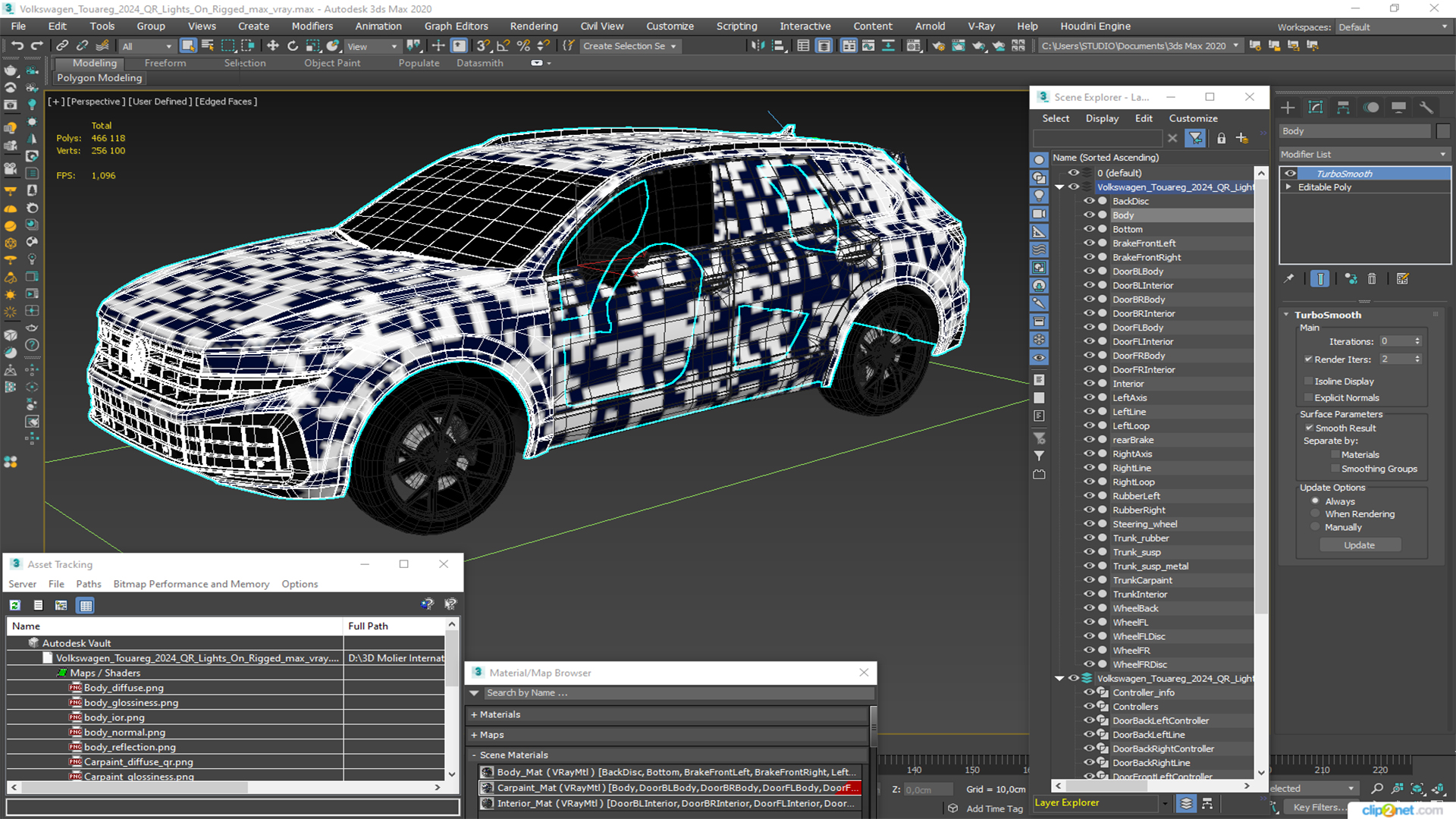Open the Modifier List dropdown
1456x819 pixels.
1363,154
